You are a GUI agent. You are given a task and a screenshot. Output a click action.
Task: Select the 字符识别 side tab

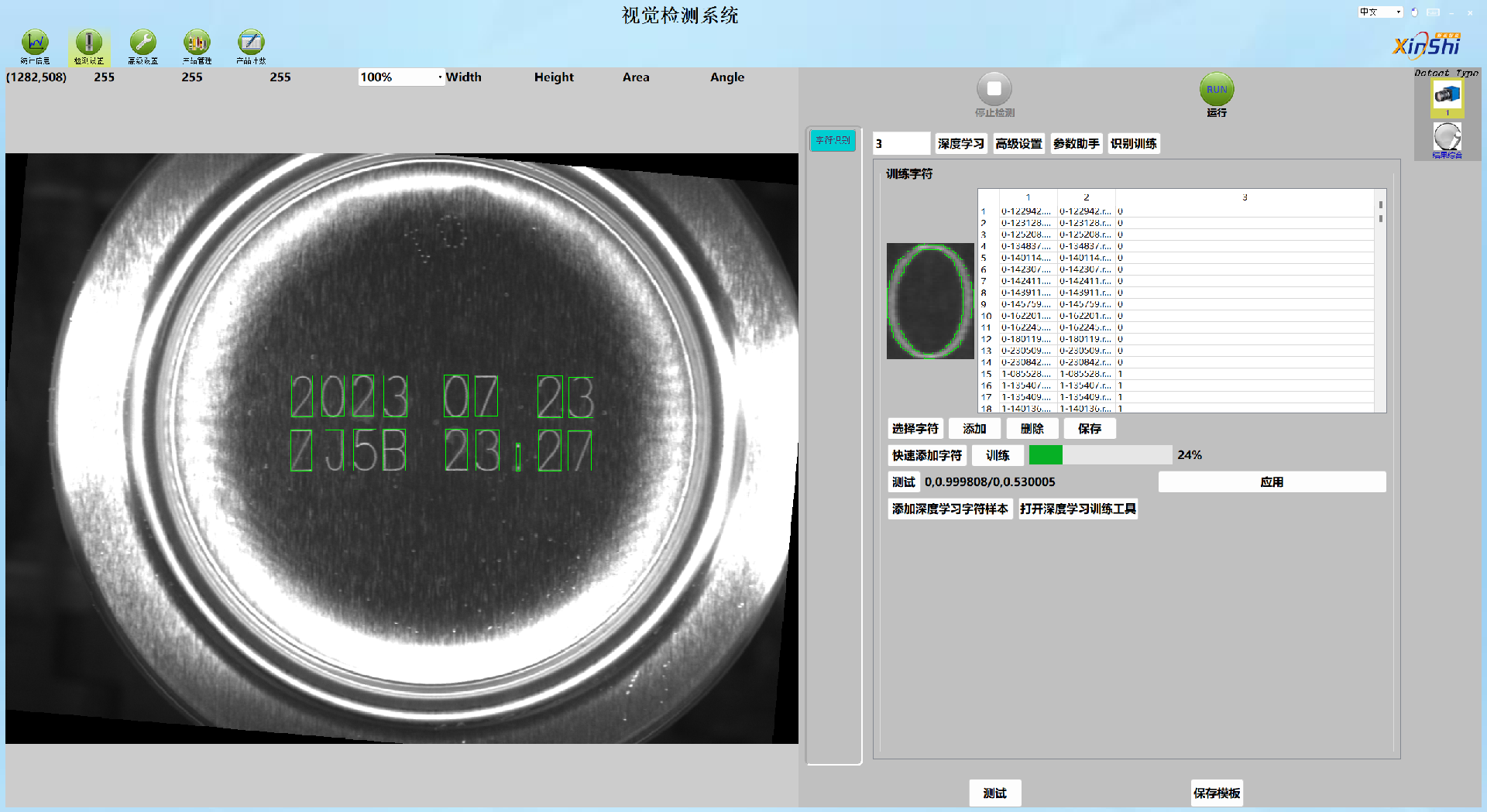[833, 140]
